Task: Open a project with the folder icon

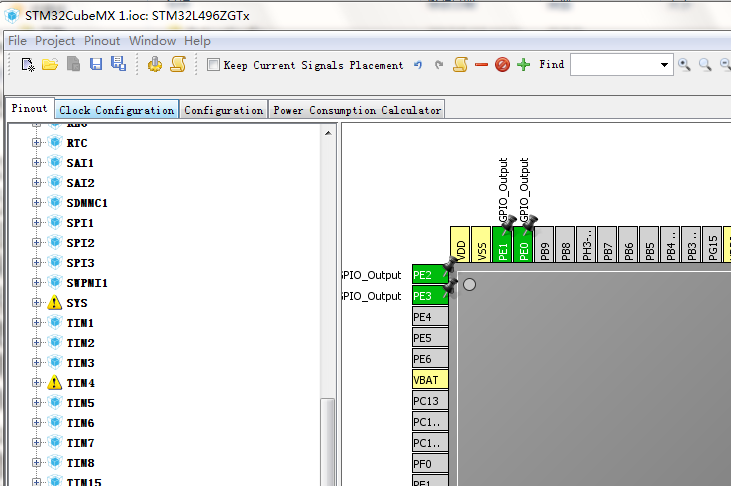Action: tap(50, 64)
